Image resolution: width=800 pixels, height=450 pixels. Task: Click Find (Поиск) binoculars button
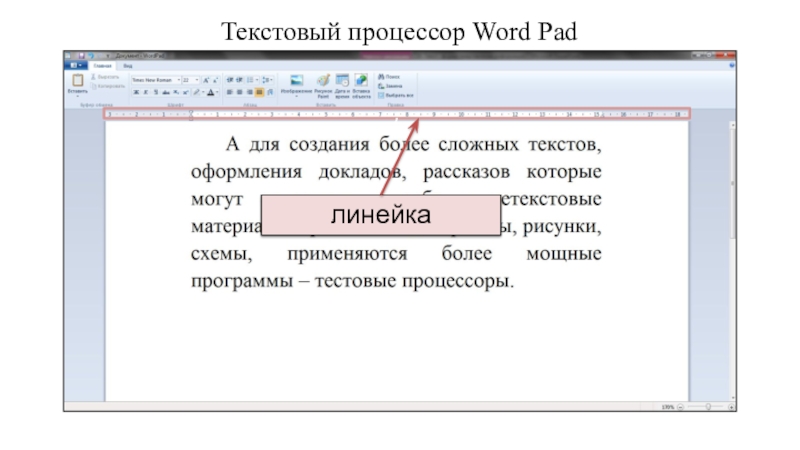[x=389, y=77]
